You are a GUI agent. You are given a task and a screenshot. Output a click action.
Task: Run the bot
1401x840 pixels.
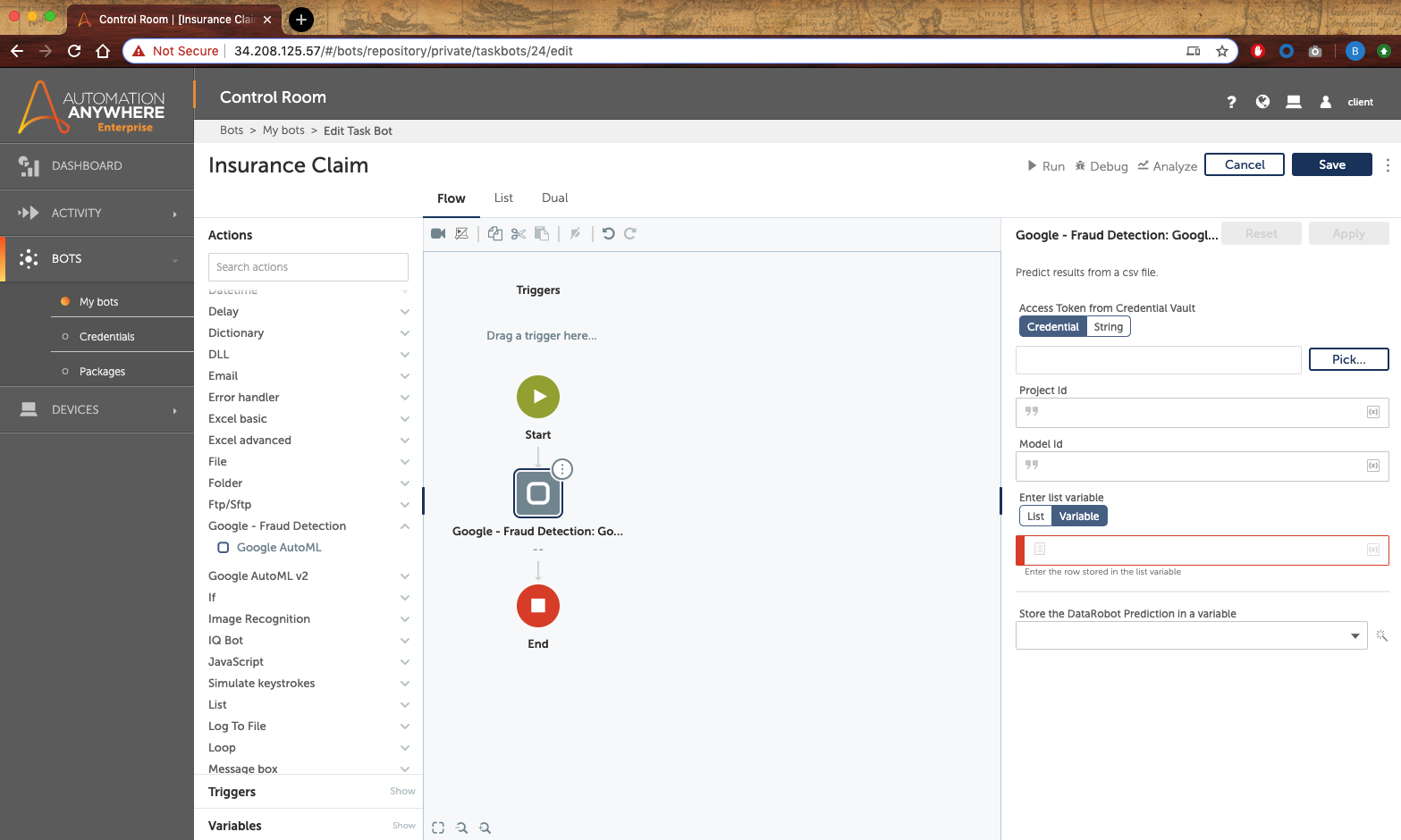[1046, 166]
